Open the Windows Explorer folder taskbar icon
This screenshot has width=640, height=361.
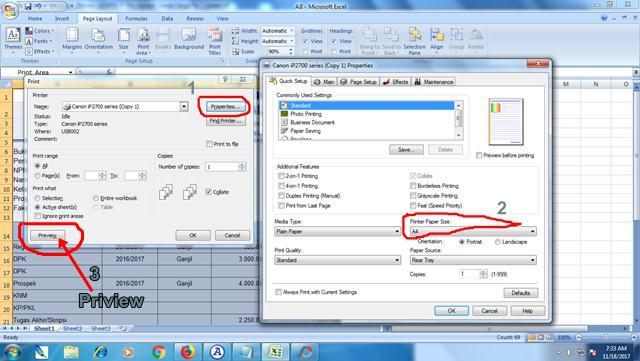click(x=71, y=352)
